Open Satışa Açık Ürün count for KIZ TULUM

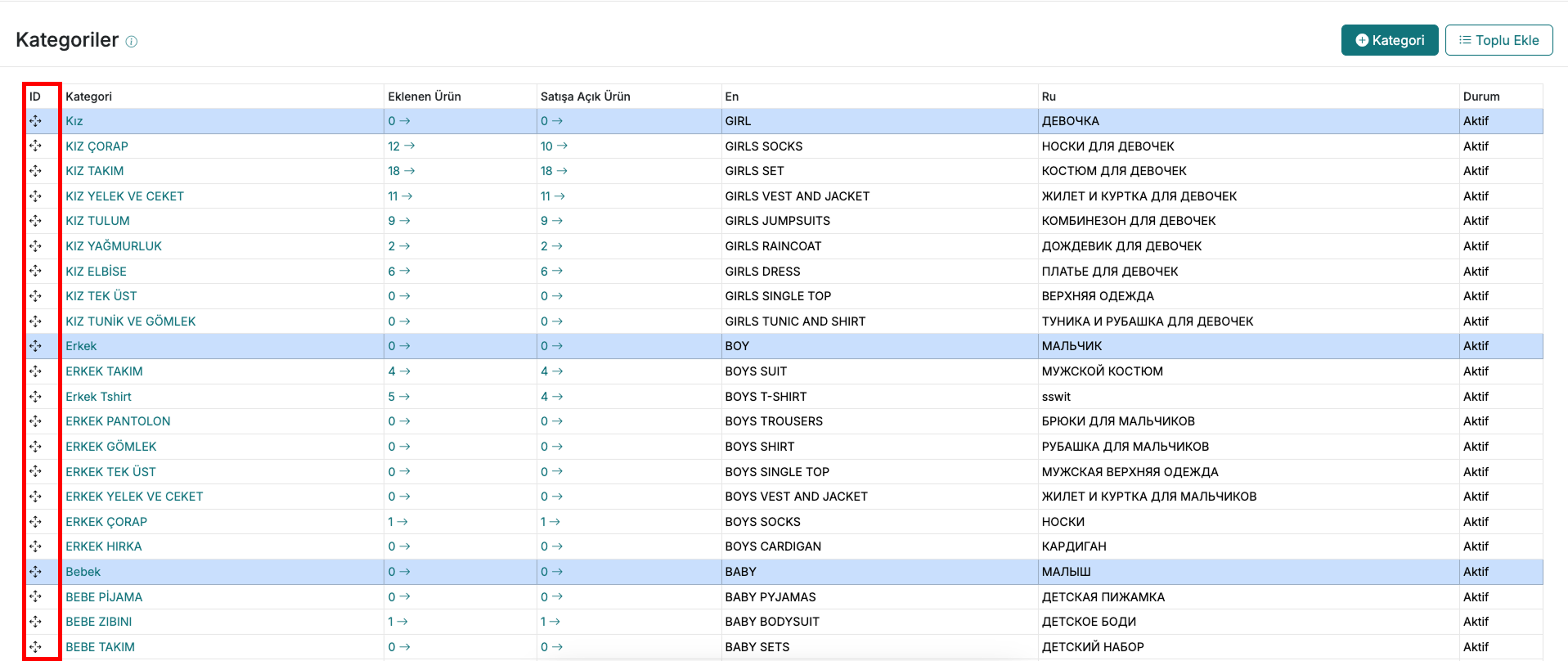click(551, 221)
